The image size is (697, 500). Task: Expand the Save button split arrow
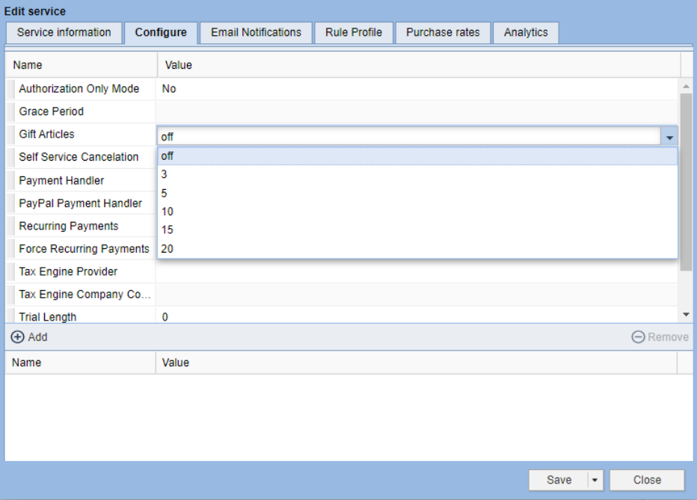(x=595, y=480)
